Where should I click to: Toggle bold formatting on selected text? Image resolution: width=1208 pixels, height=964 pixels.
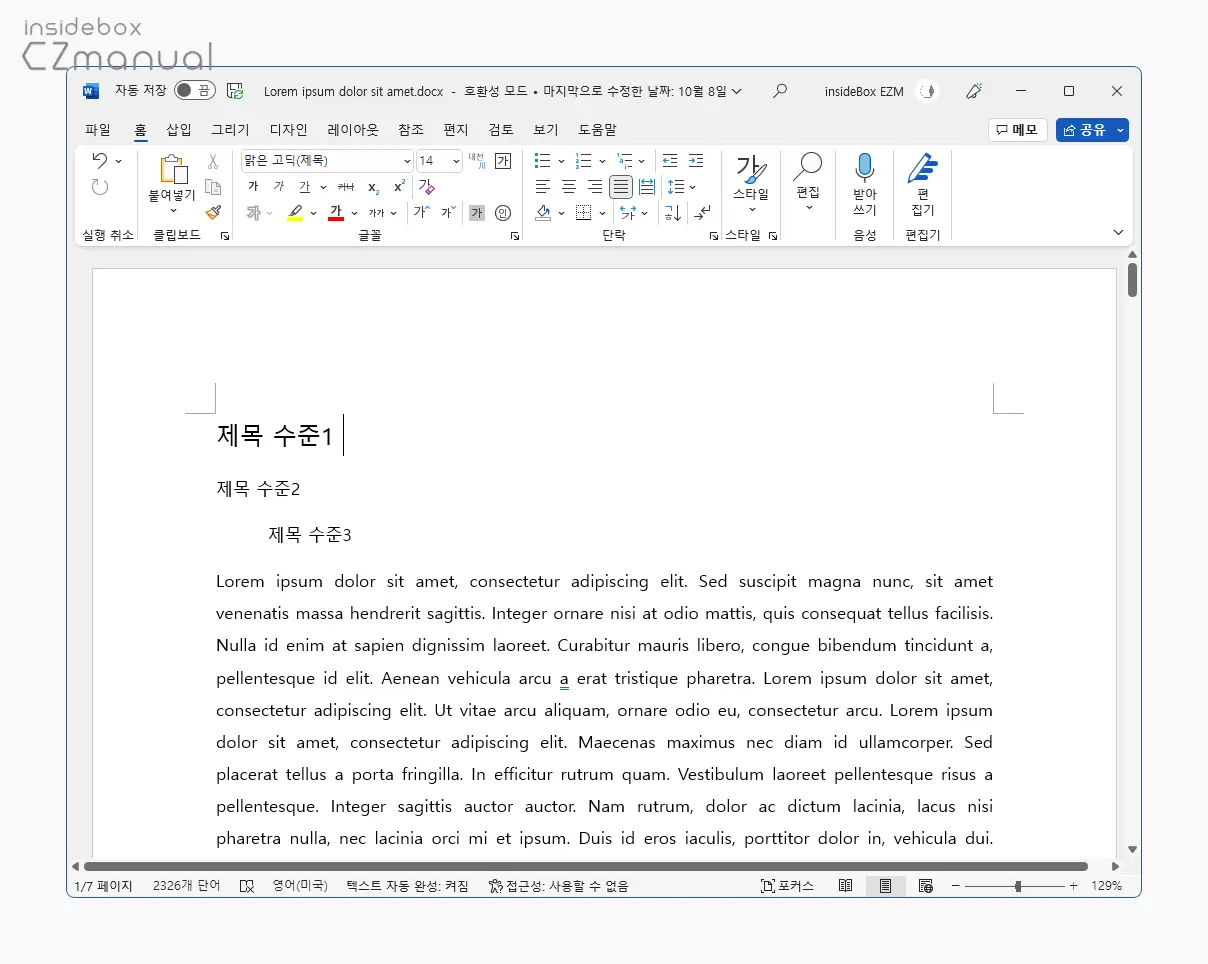pos(255,186)
